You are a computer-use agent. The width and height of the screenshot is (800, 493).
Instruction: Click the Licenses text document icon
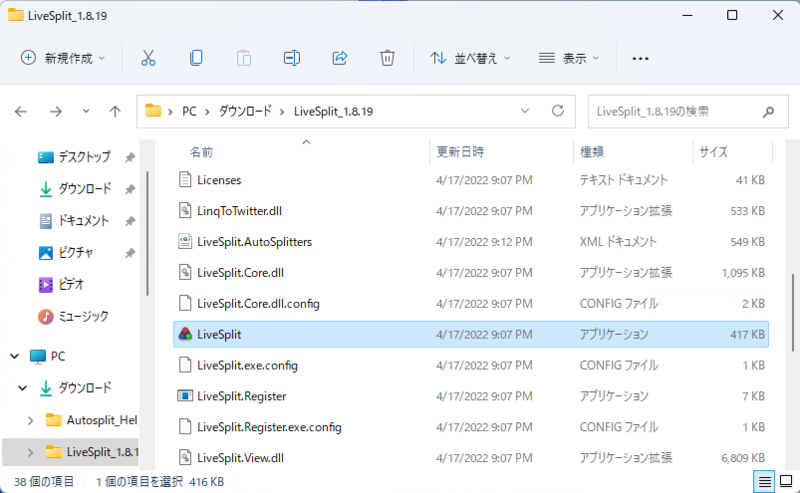[x=185, y=180]
